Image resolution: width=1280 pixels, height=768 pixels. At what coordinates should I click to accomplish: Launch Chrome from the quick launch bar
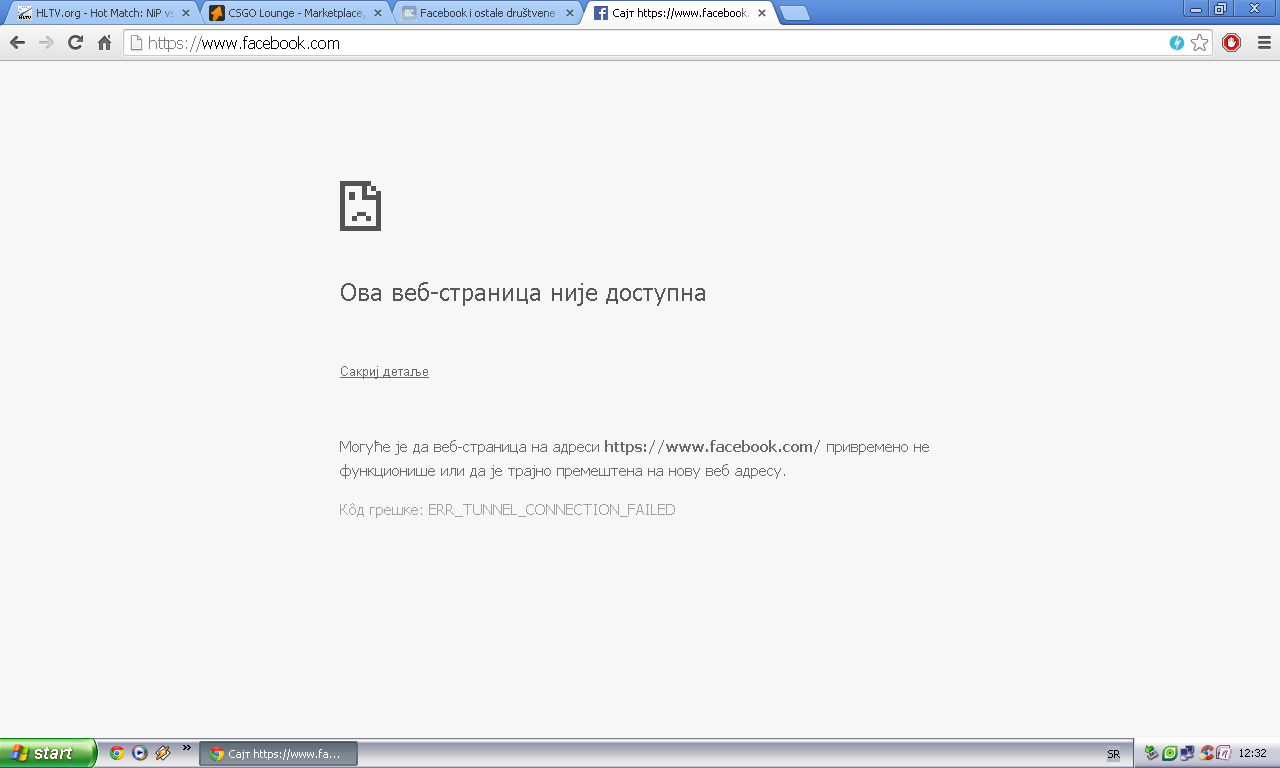coord(117,753)
